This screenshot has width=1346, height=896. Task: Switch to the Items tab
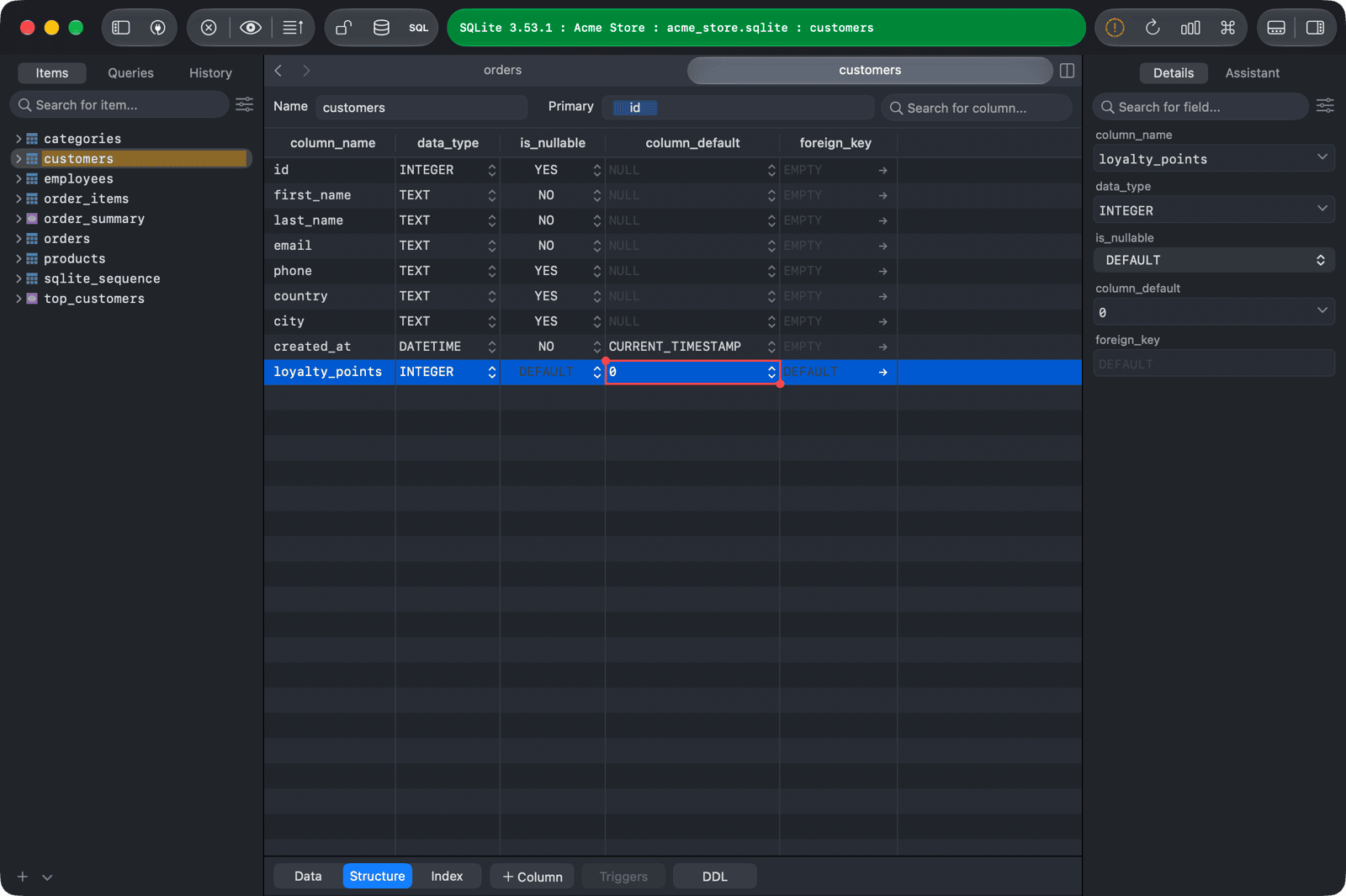[52, 73]
